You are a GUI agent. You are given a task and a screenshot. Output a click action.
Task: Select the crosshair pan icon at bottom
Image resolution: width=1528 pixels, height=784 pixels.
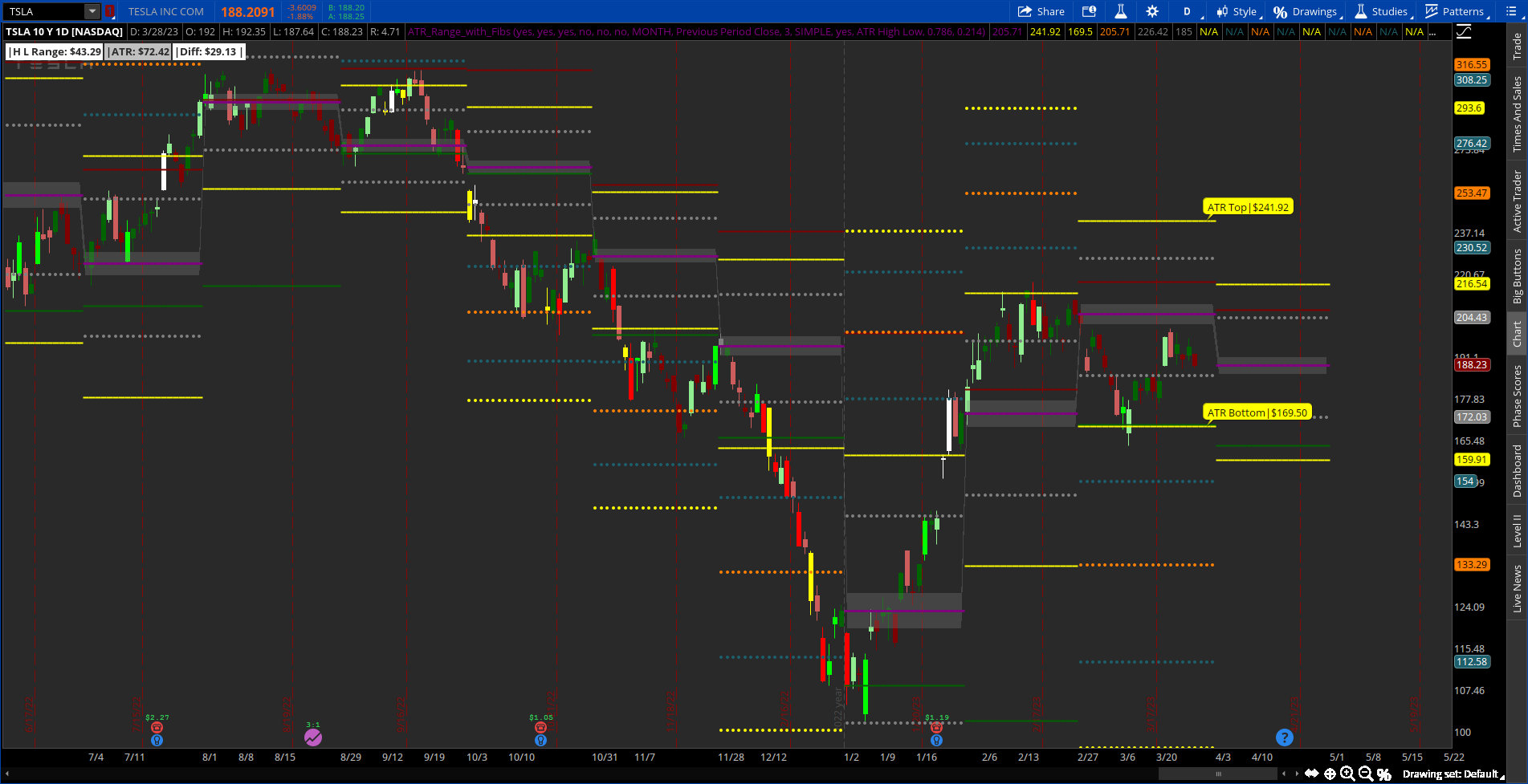point(1330,774)
